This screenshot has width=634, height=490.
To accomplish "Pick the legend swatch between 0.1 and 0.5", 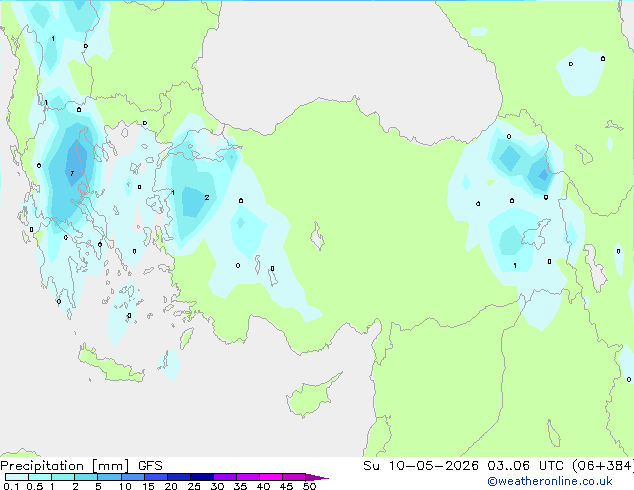I will pyautogui.click(x=17, y=477).
